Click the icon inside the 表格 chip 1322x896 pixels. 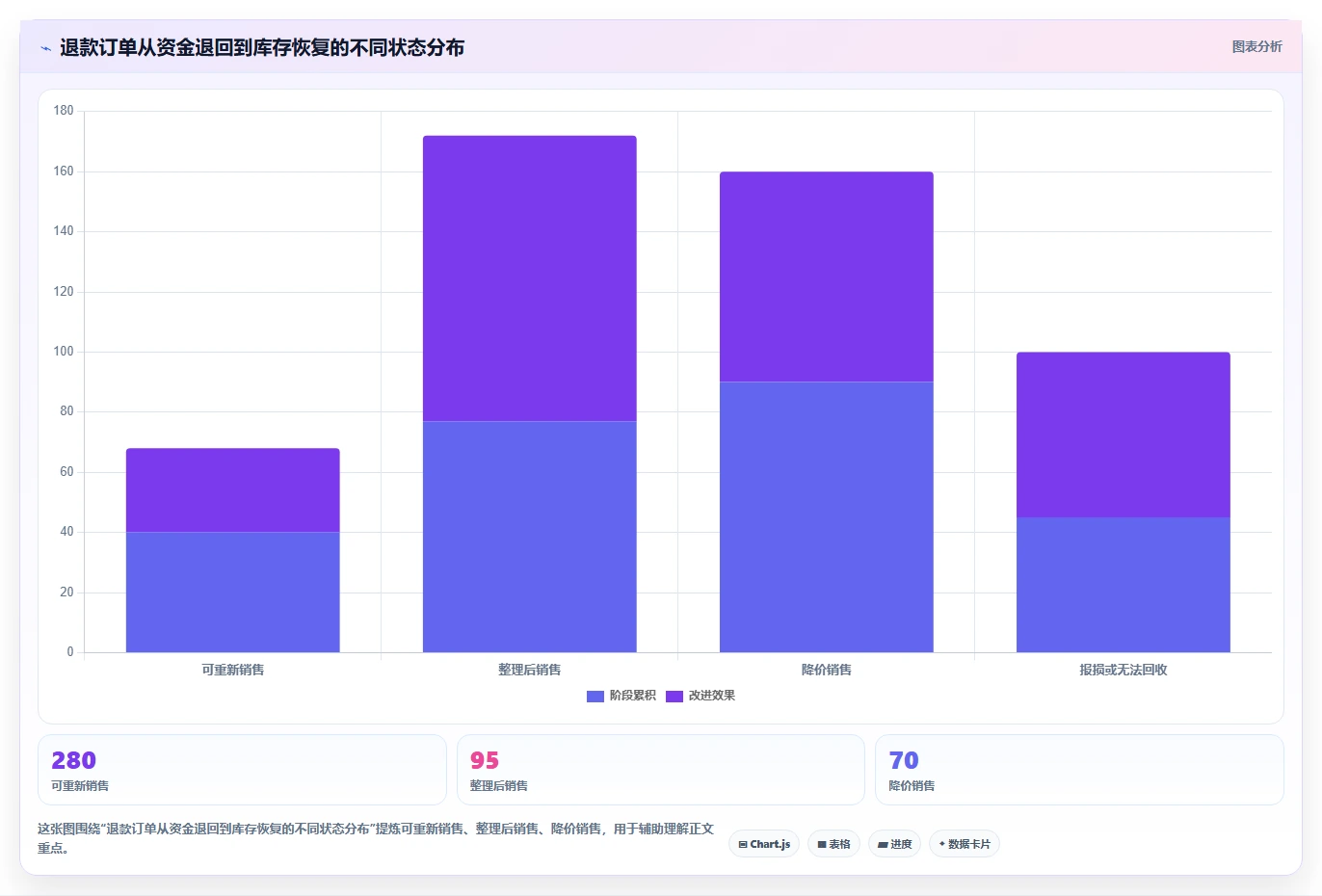(x=822, y=845)
